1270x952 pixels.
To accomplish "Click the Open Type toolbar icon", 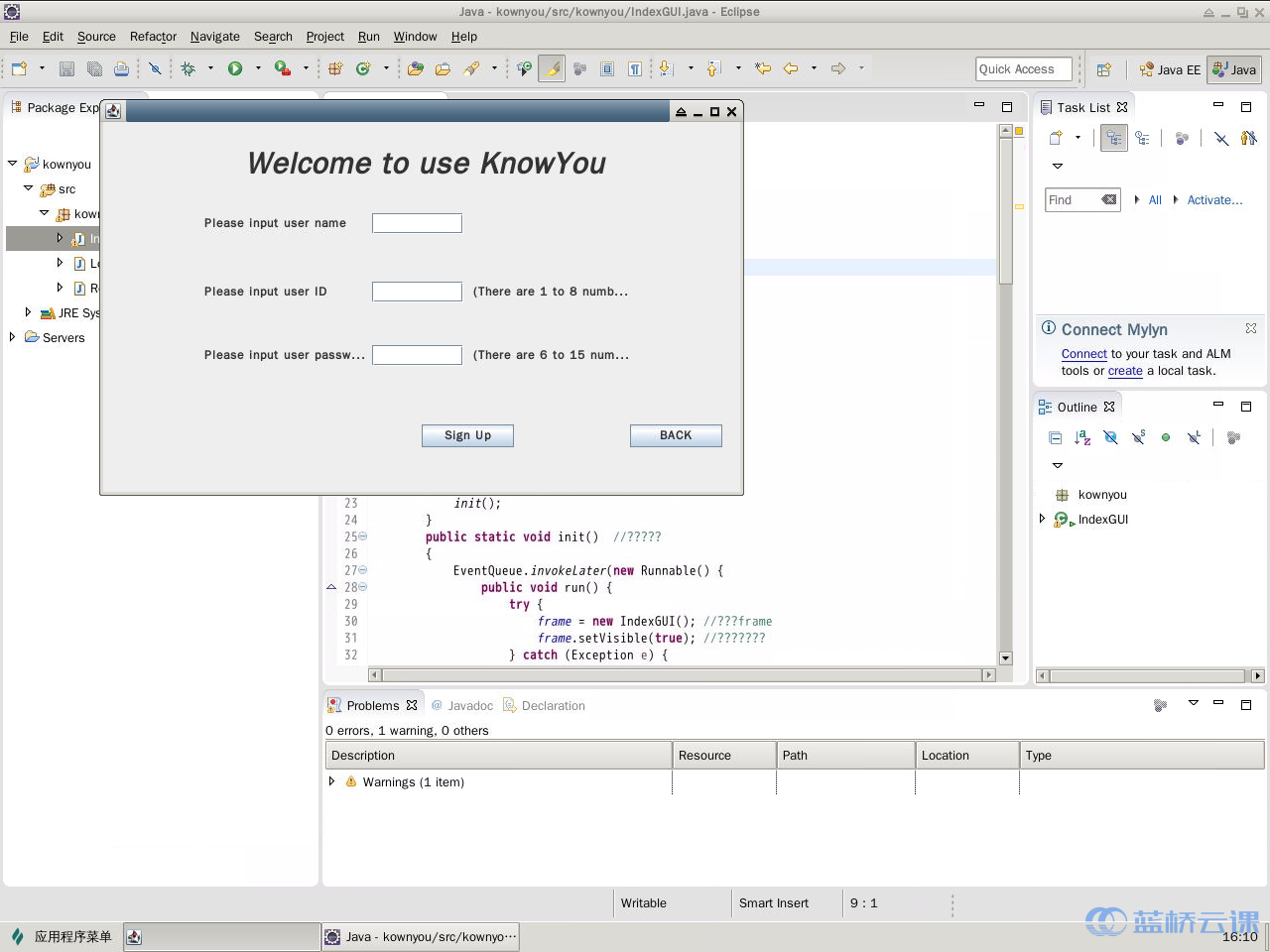I will tap(416, 68).
